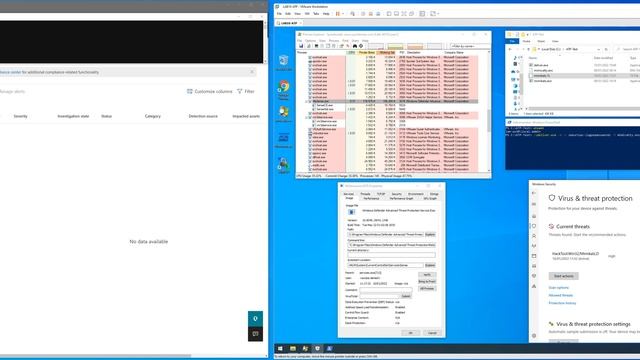640x360 pixels.
Task: Click Family options icon in Windows Security
Action: pos(534,286)
